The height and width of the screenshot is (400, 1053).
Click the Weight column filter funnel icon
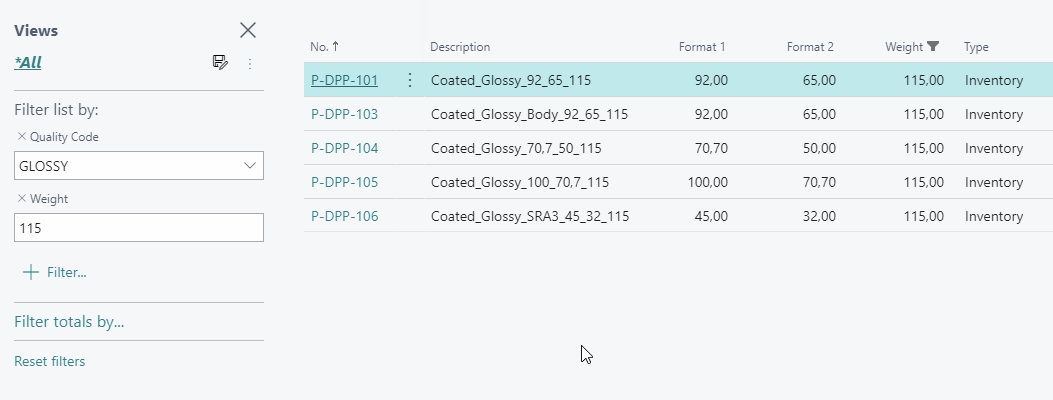(933, 46)
